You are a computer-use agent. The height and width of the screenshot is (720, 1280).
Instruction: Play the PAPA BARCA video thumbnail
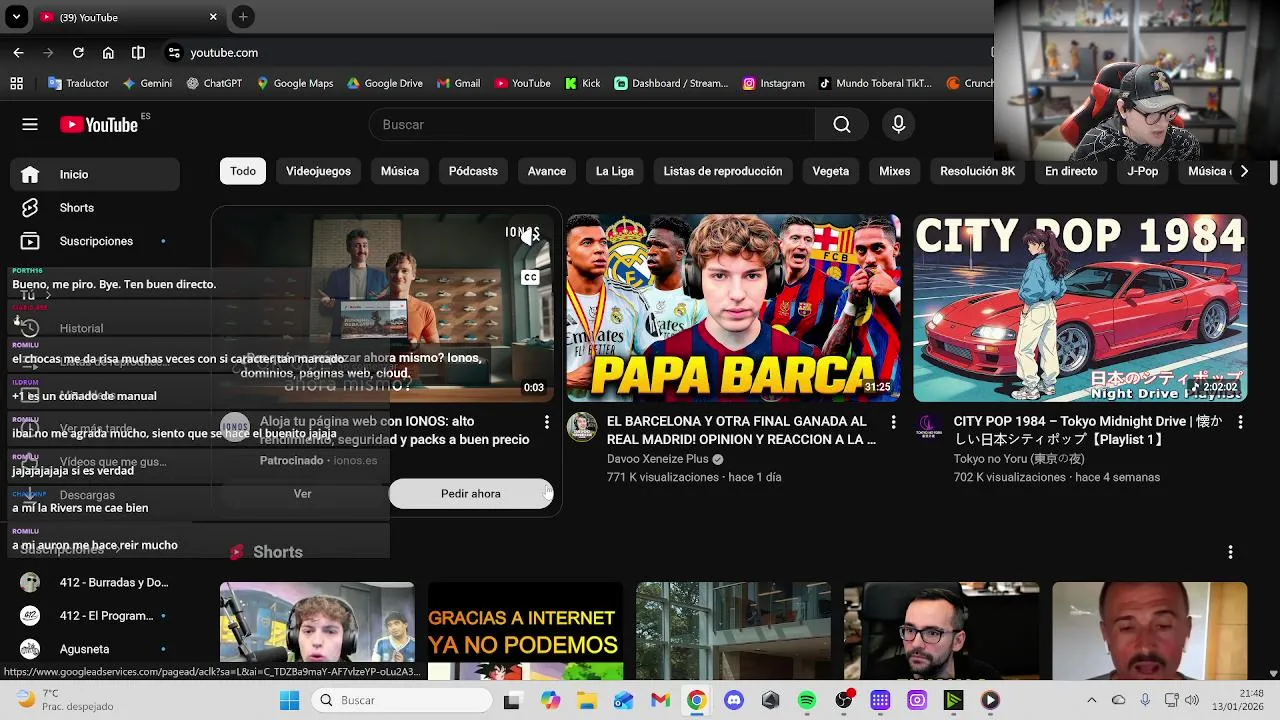(x=733, y=308)
